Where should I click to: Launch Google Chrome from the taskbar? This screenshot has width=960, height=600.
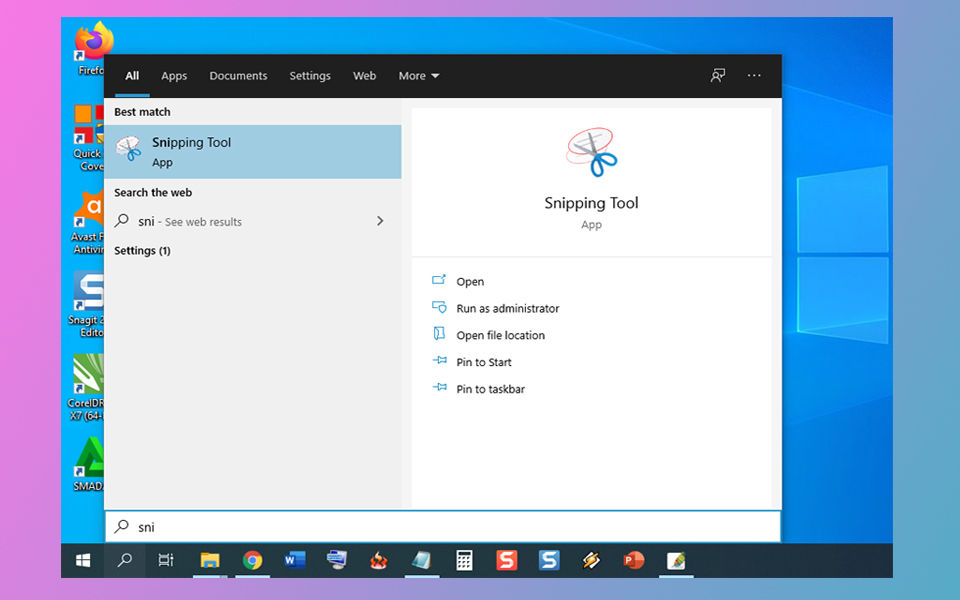tap(252, 559)
